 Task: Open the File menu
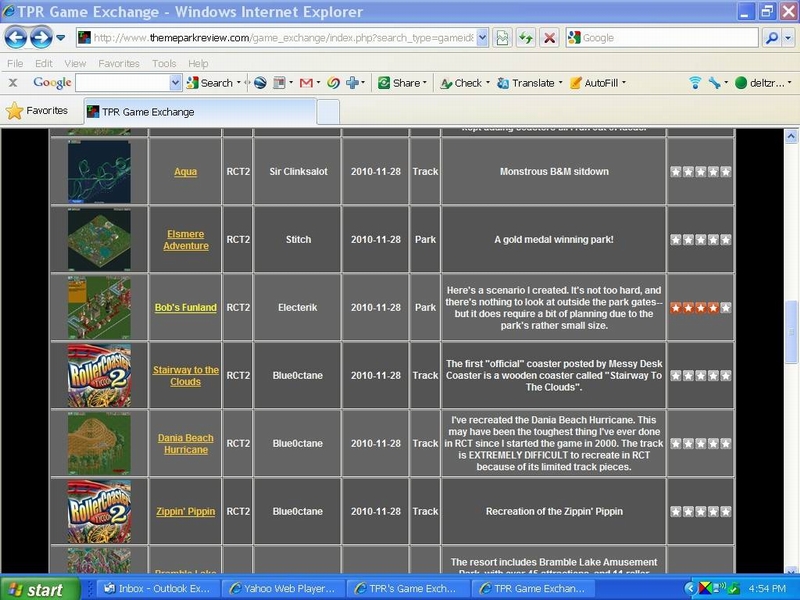pos(15,63)
